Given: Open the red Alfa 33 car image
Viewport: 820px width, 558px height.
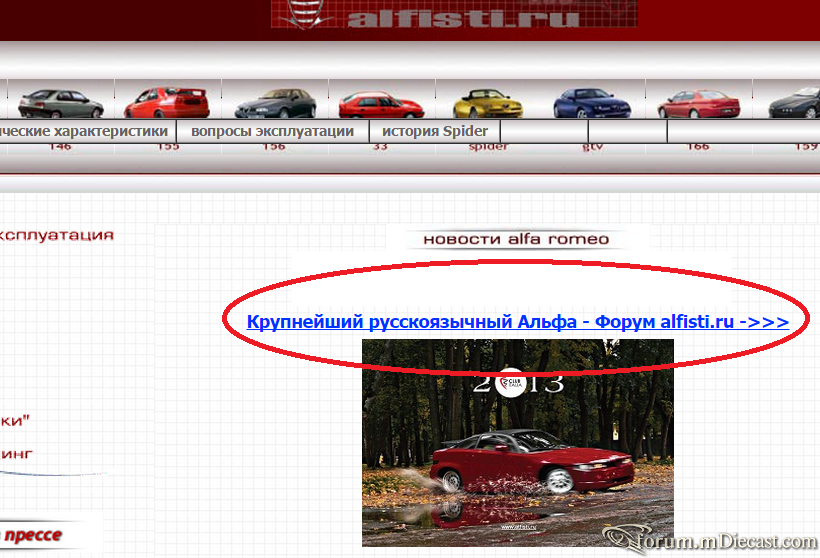Looking at the screenshot, I should tap(381, 105).
